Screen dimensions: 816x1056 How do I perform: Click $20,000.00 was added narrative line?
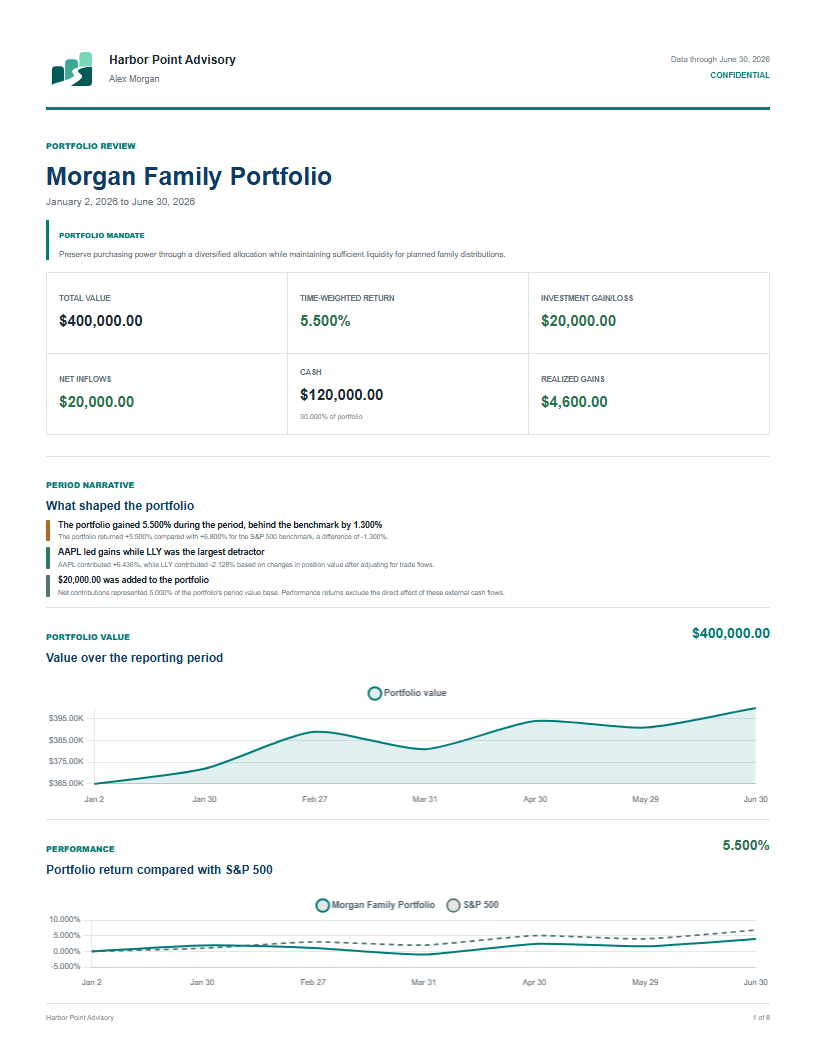pyautogui.click(x=133, y=580)
